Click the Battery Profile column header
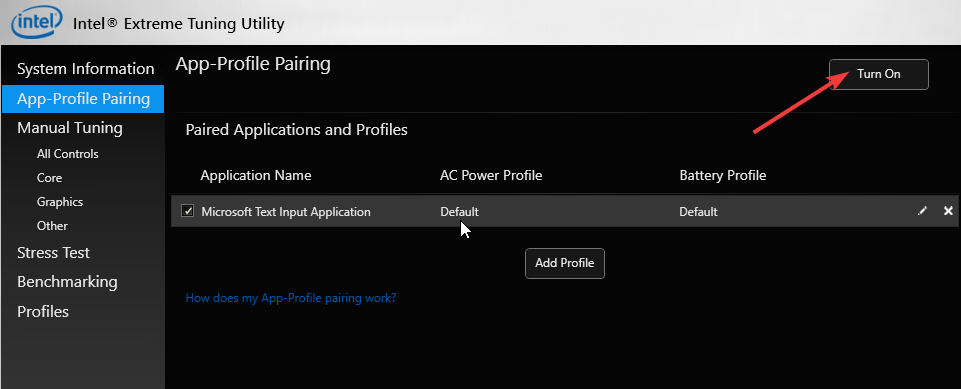The image size is (961, 389). tap(723, 175)
